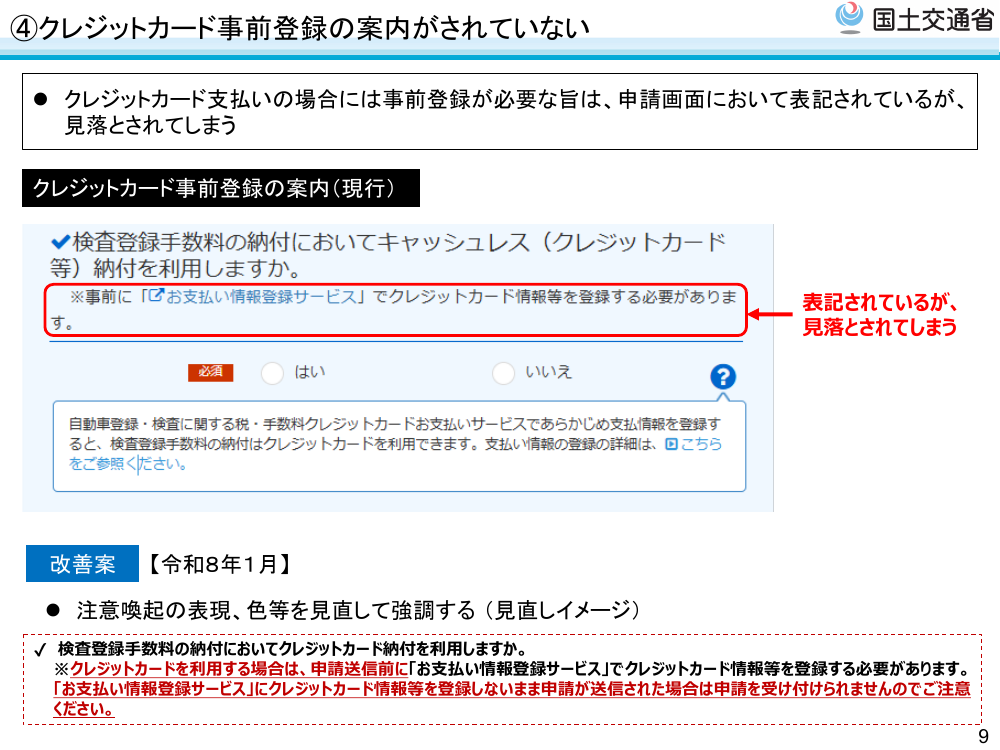The image size is (1000, 750).
Task: Click the red 必須 badge
Action: coord(210,372)
